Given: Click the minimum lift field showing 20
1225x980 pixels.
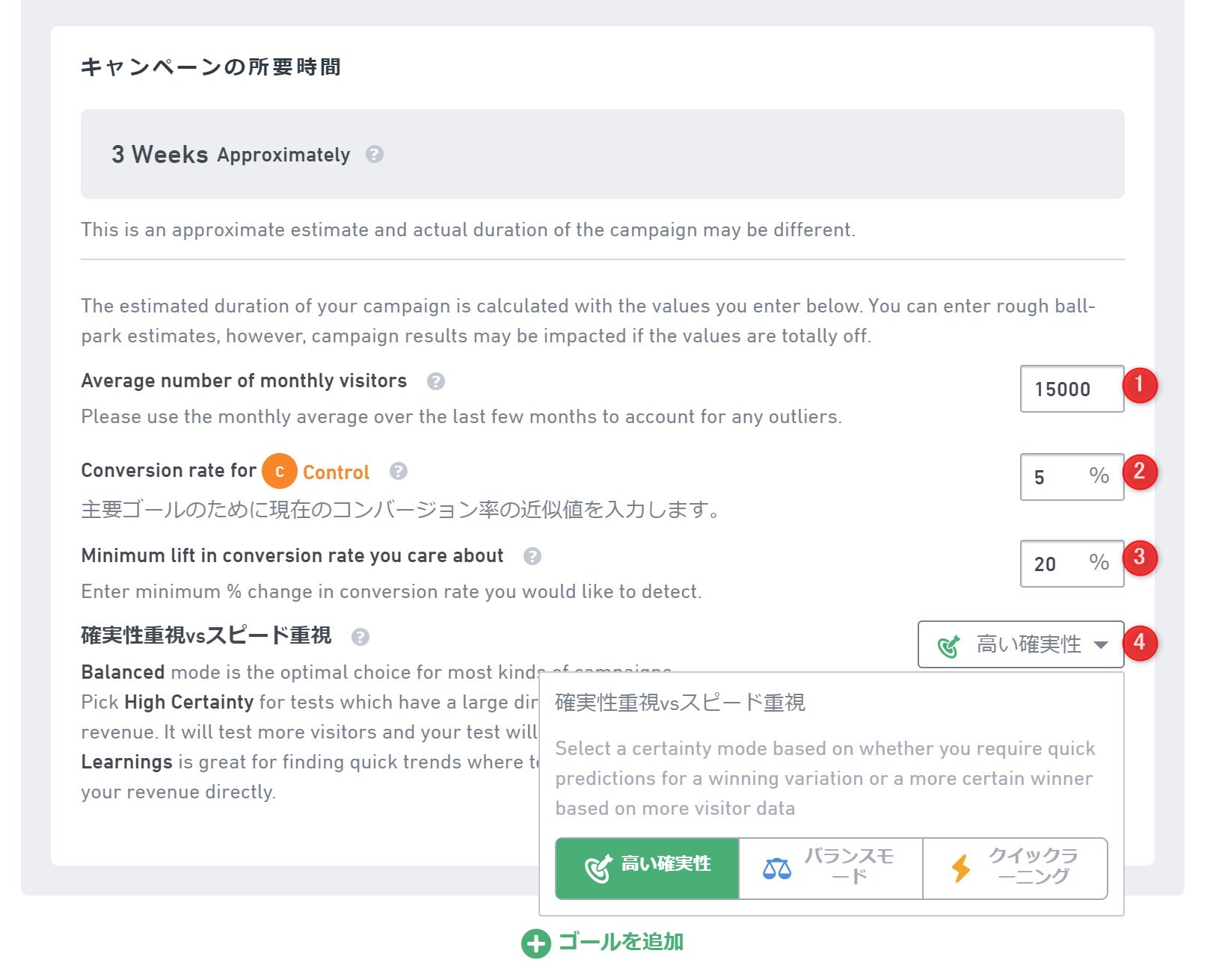Looking at the screenshot, I should point(1072,564).
